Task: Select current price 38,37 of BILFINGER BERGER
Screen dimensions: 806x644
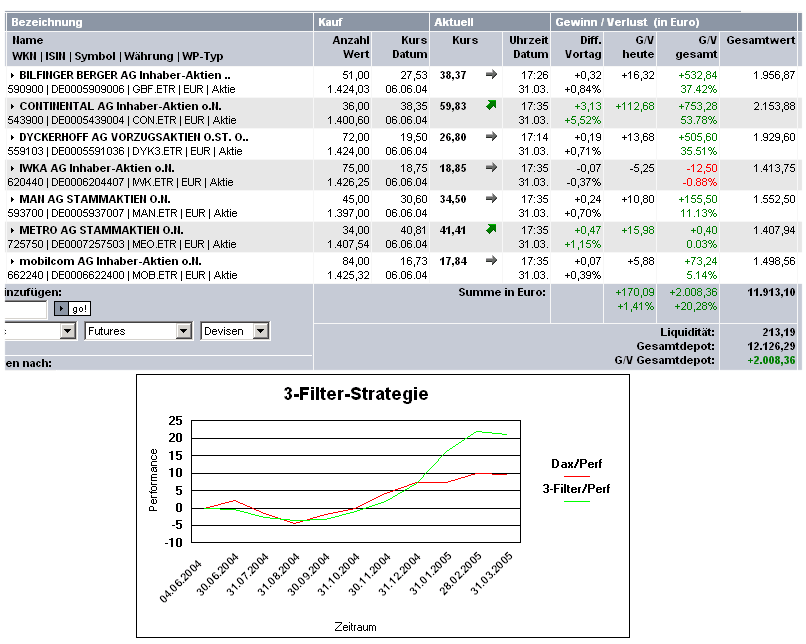Action: pyautogui.click(x=453, y=75)
